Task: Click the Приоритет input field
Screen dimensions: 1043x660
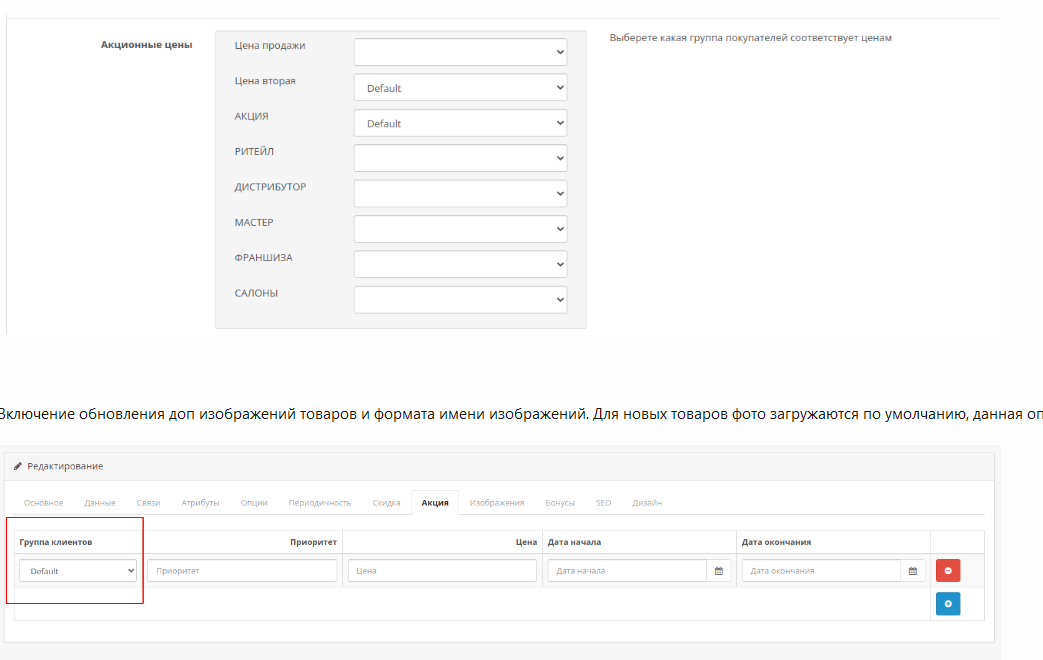Action: pyautogui.click(x=242, y=571)
